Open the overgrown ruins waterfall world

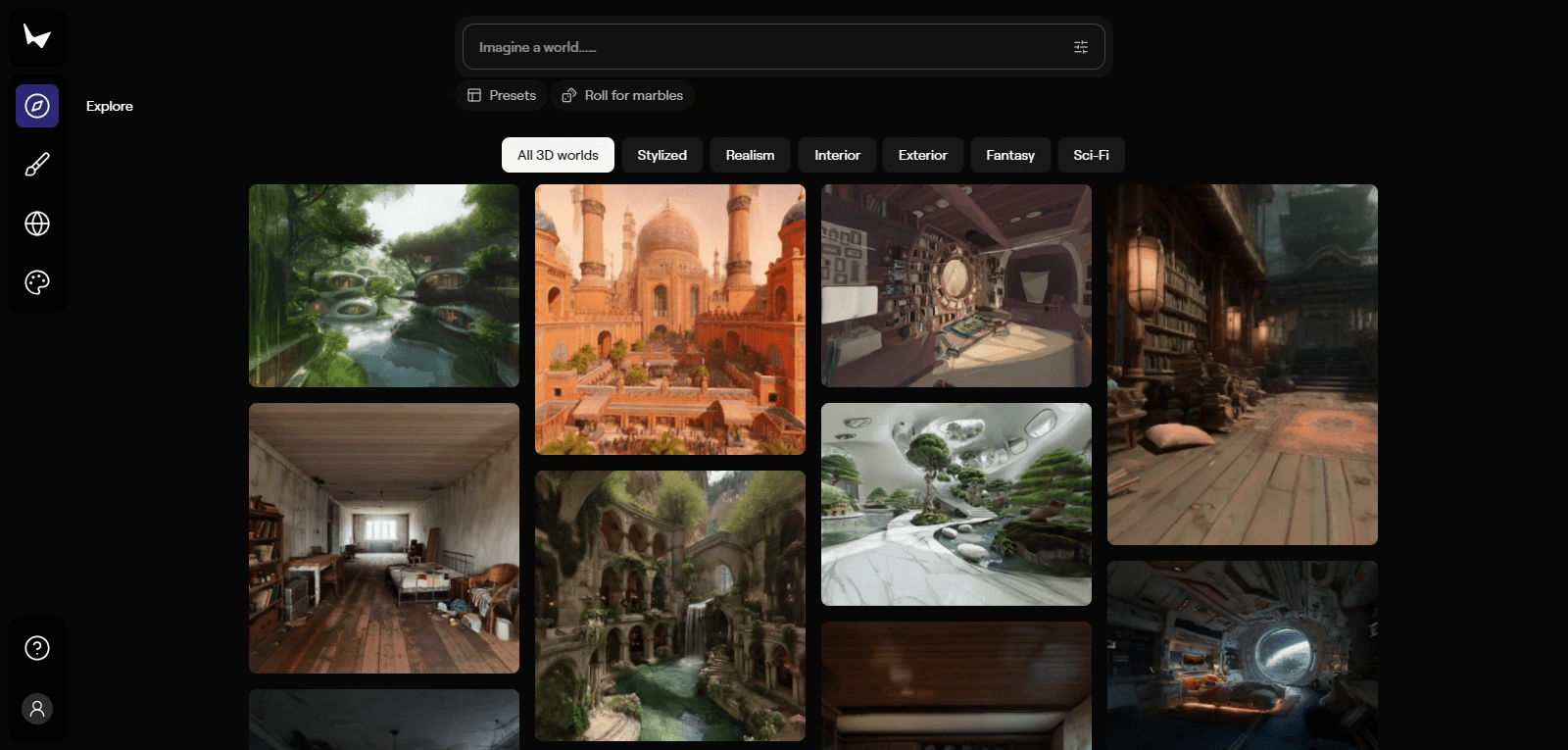[x=670, y=606]
